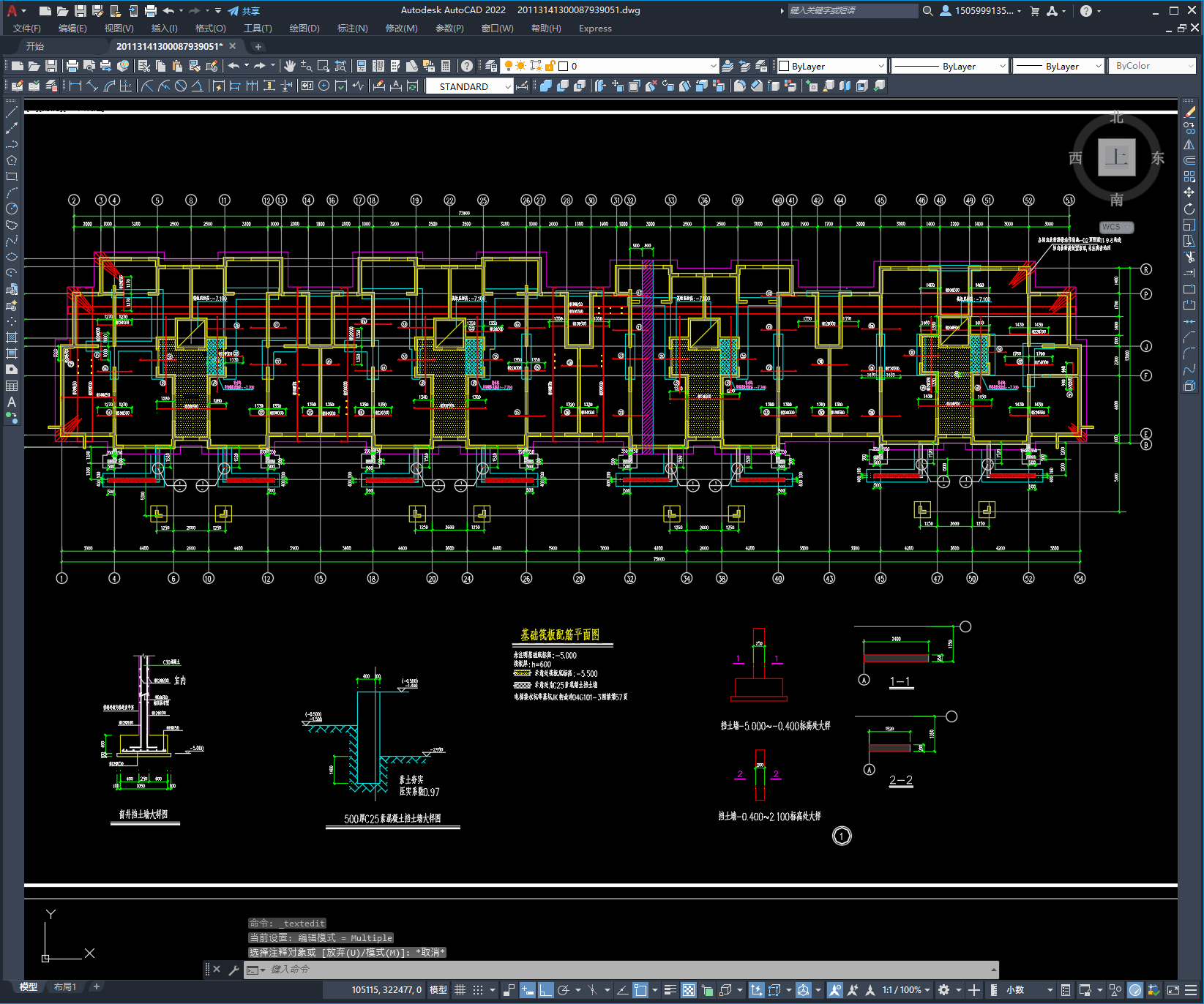The image size is (1204, 1004).
Task: Select the Linear dimension tool
Action: [x=75, y=86]
